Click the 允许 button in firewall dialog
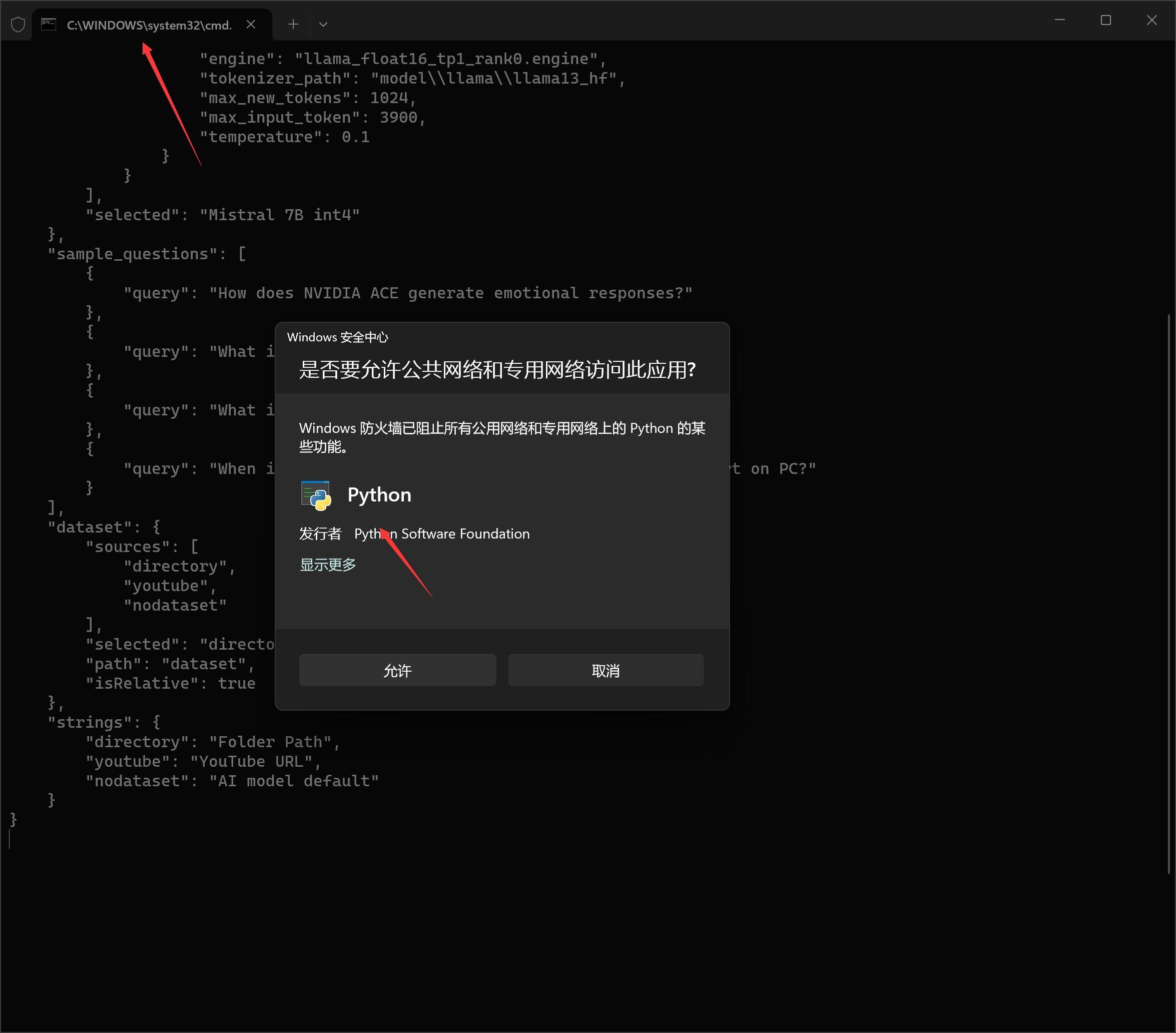The image size is (1176, 1033). pos(397,670)
